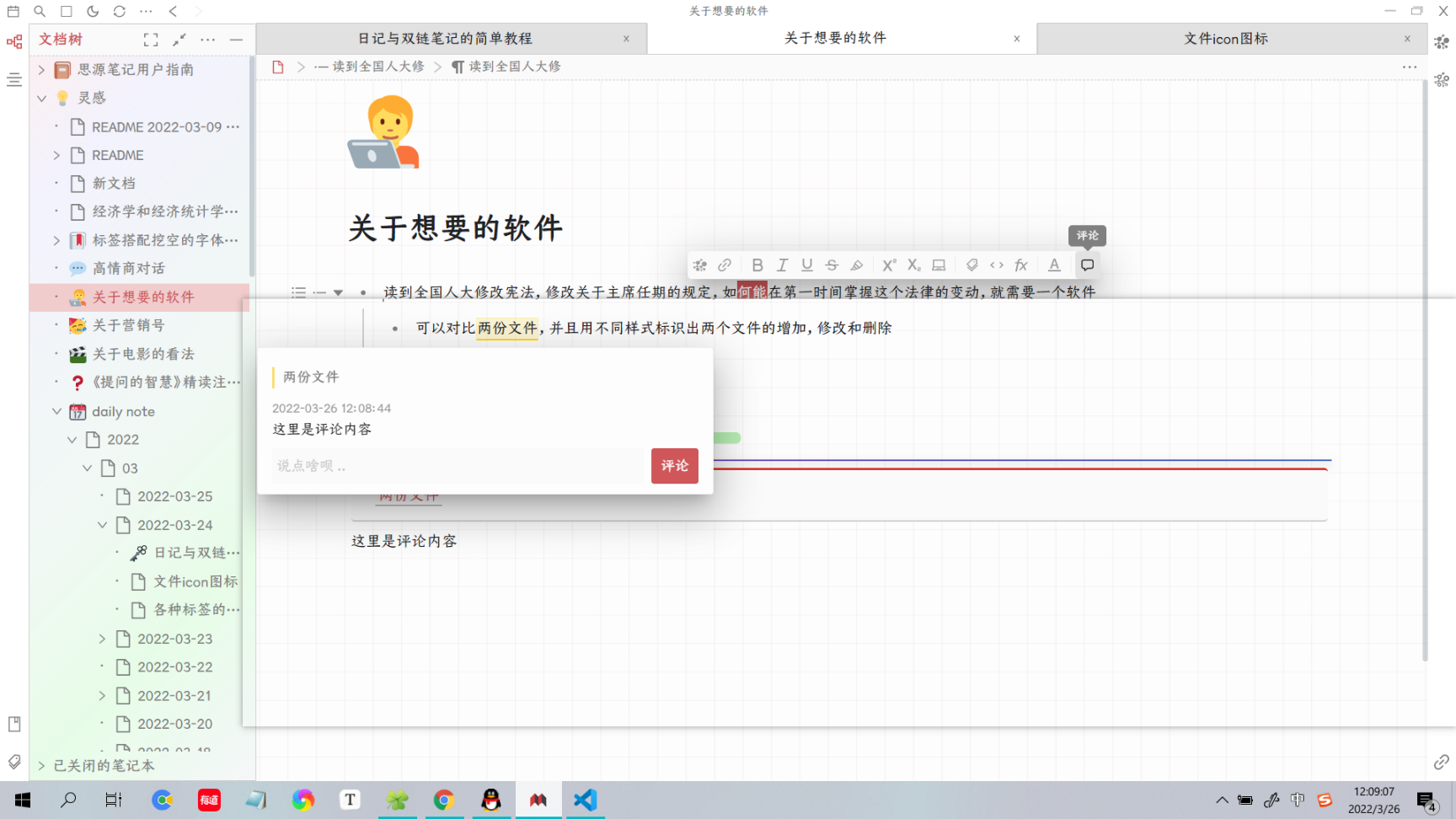
Task: Open the tag panel at dock bottom
Action: 14,762
